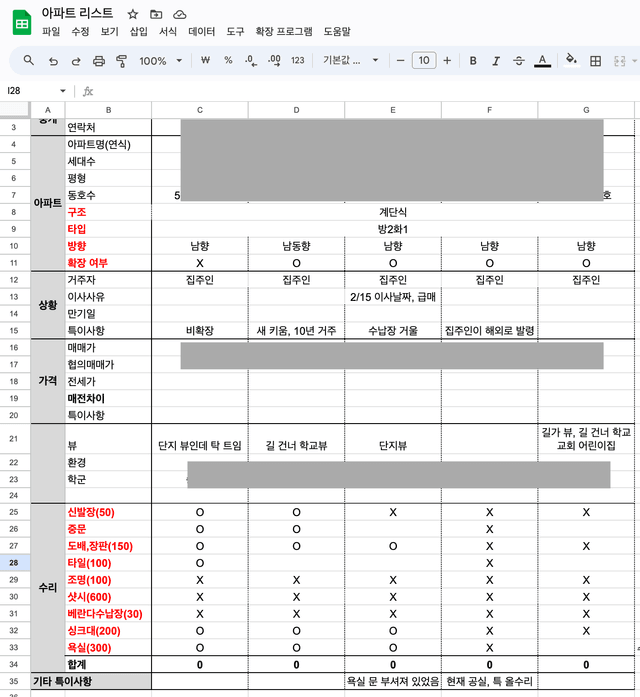Star the 아파트 리스트 document

click(x=132, y=14)
